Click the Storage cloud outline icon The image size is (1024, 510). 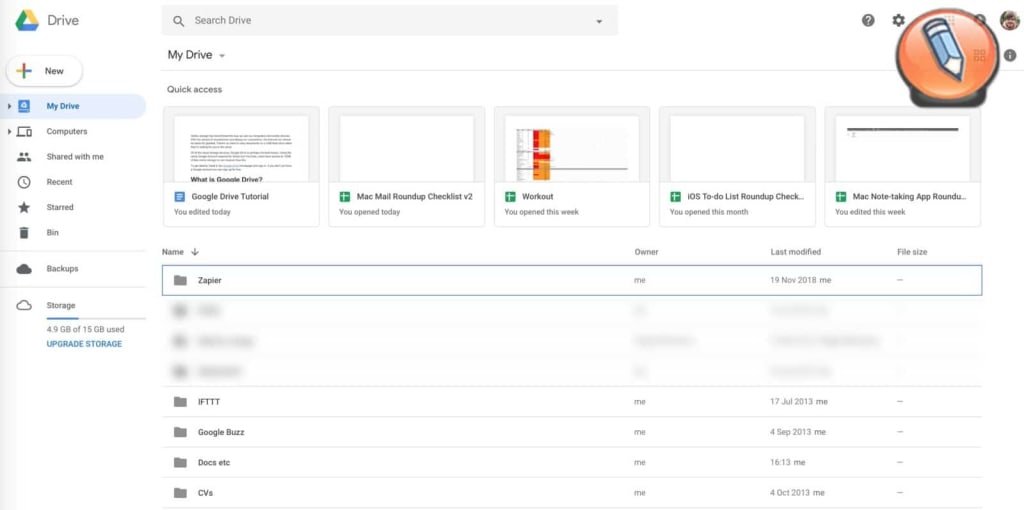(x=24, y=305)
